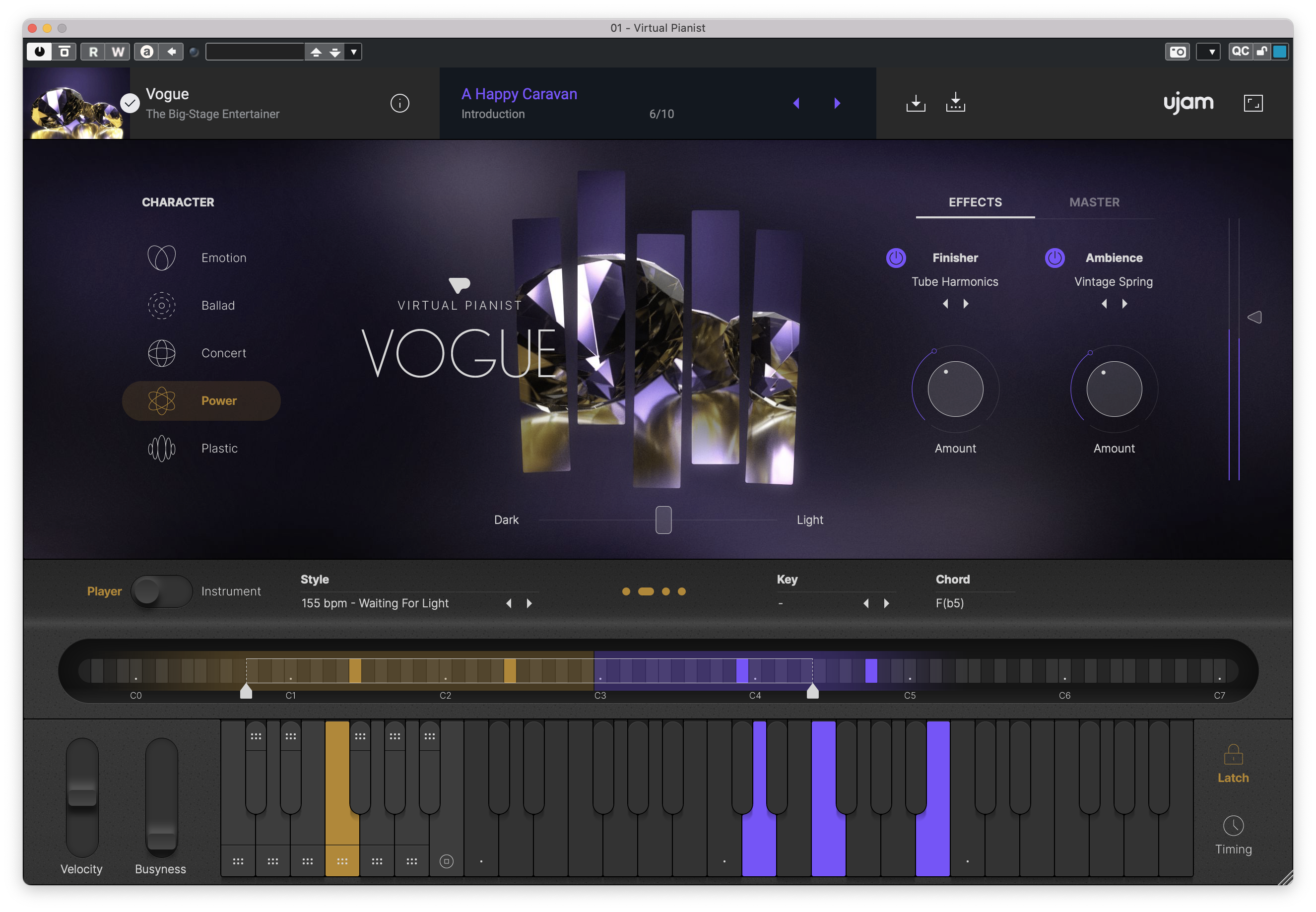Select next preset with right arrow
Screen dimensions: 1316x912
837,103
